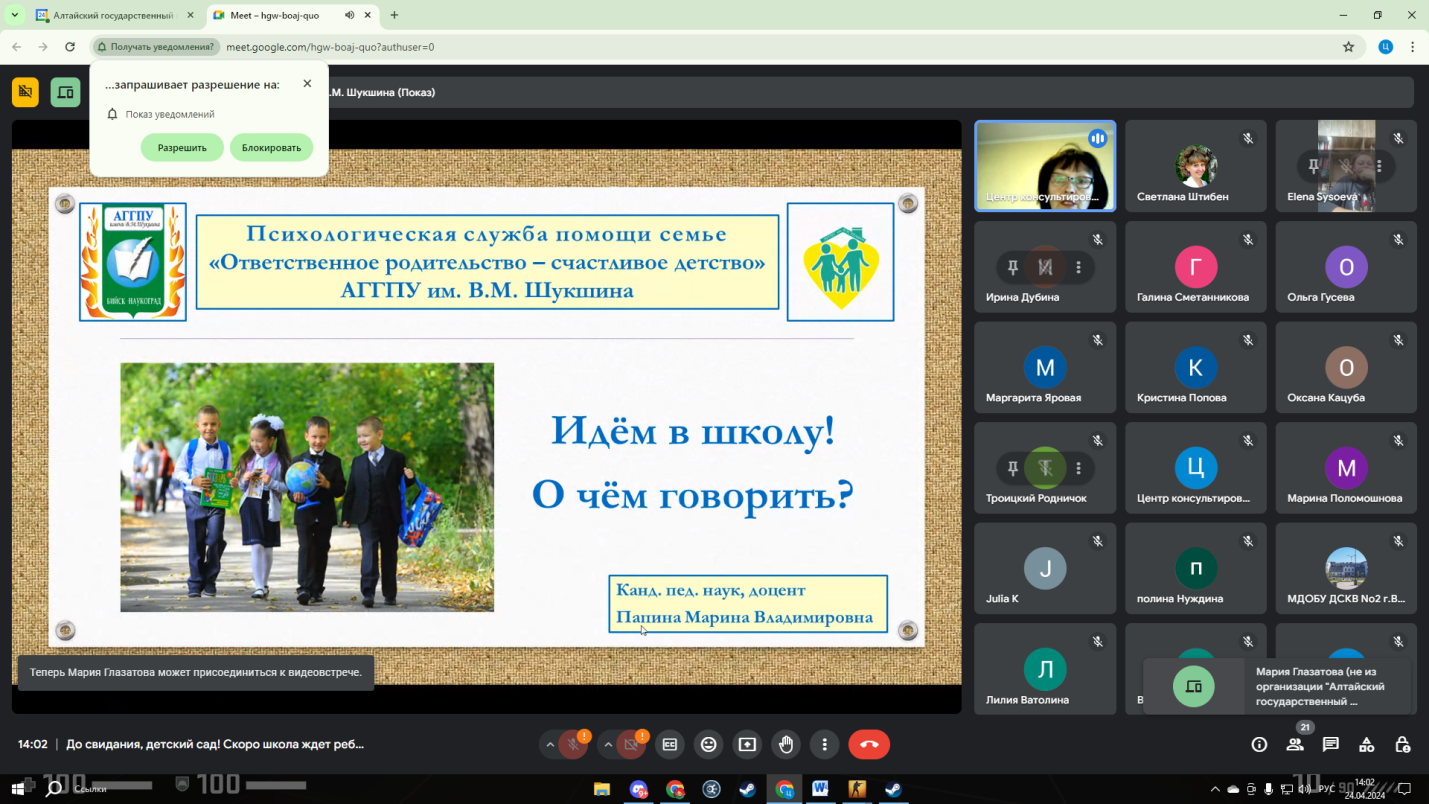Select the speaking Центр консультиров… video tile

1045,166
